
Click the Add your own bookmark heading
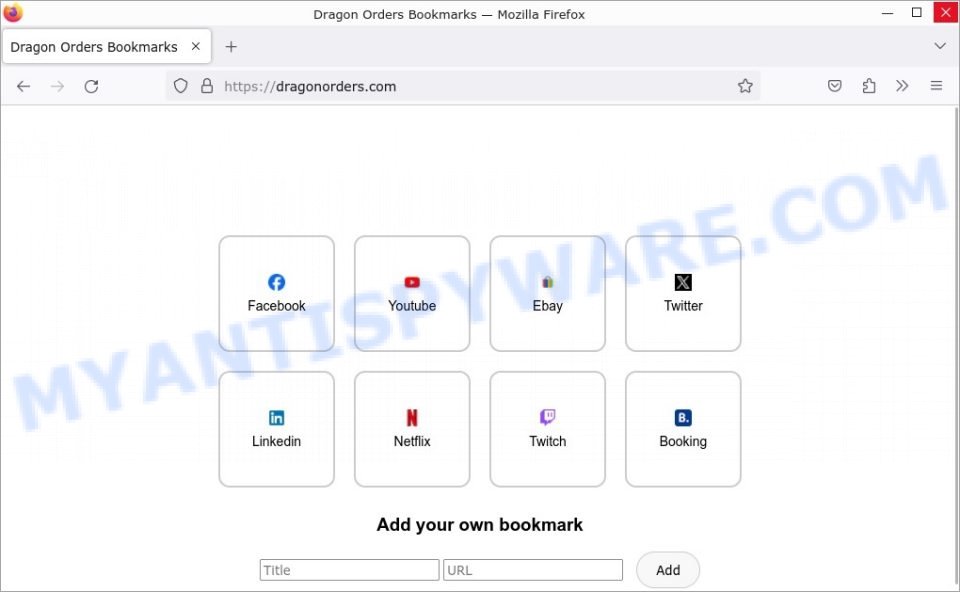click(x=479, y=525)
